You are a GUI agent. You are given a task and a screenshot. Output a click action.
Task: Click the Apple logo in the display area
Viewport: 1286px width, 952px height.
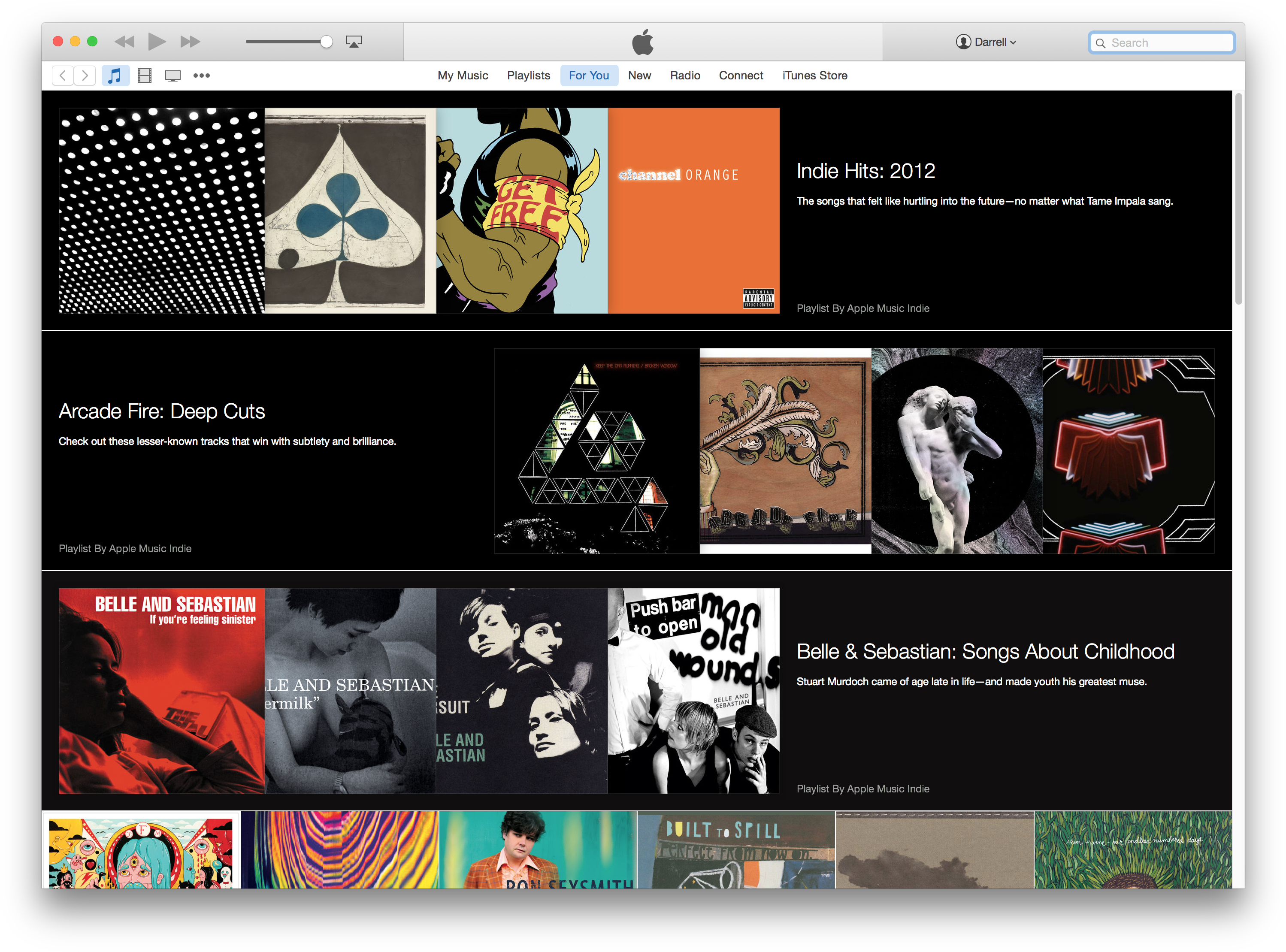tap(642, 42)
